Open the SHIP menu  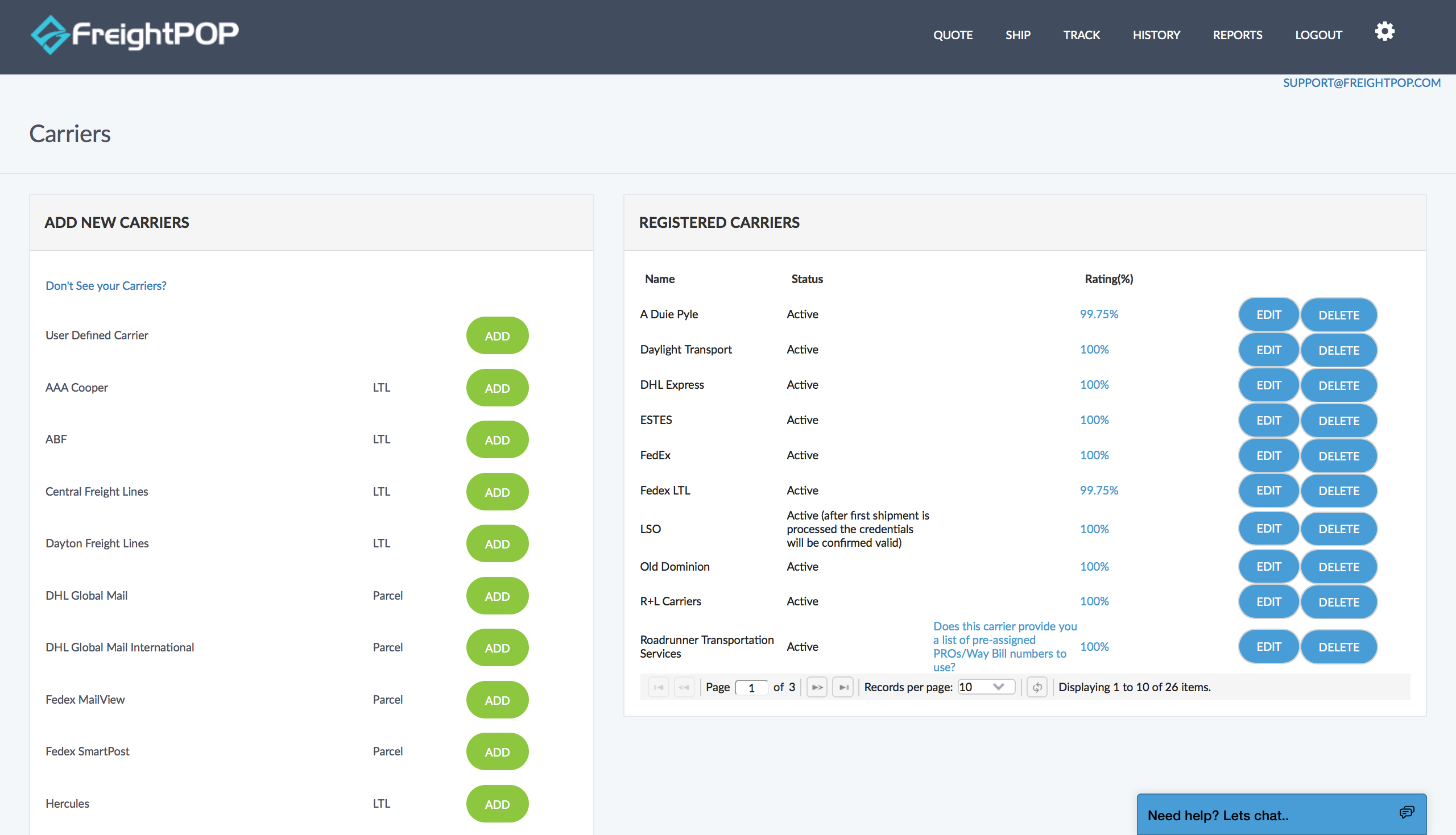(x=1017, y=35)
